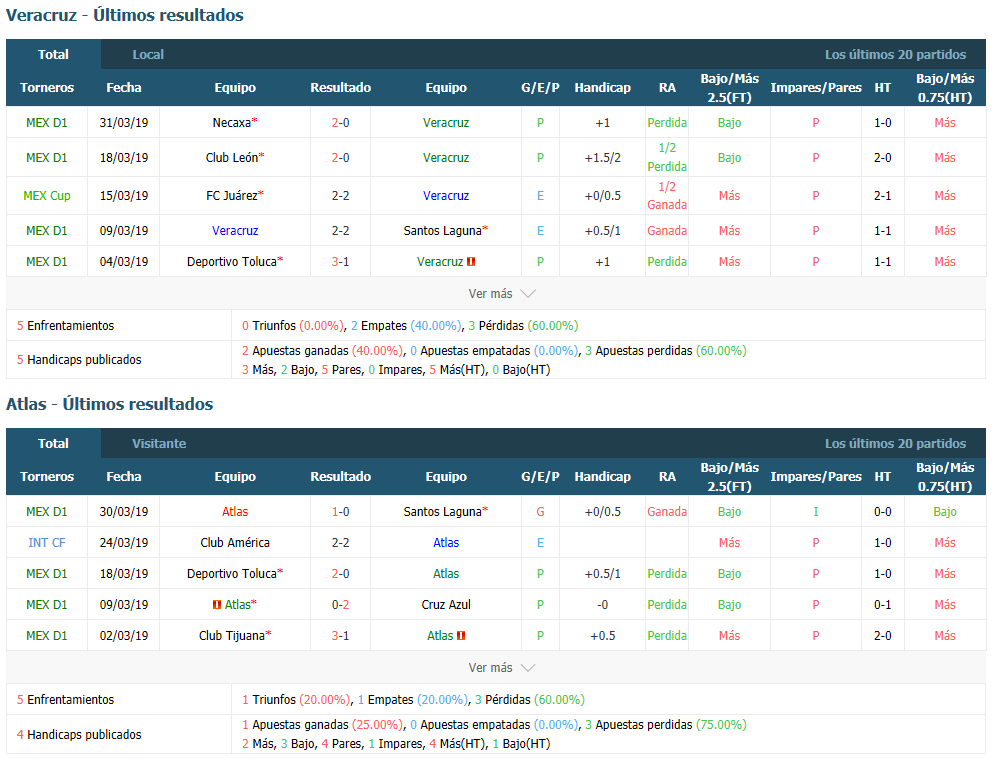Viewport: 992px width, 759px height.
Task: Click the red G in Atlas 30/03/19 row
Action: pyautogui.click(x=540, y=512)
